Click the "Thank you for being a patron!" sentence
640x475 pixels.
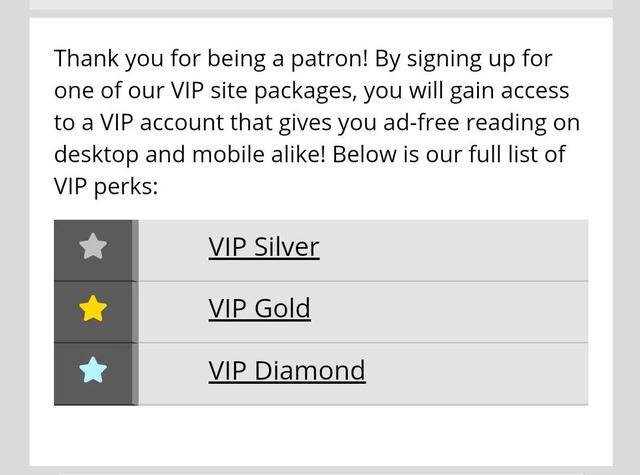[211, 58]
